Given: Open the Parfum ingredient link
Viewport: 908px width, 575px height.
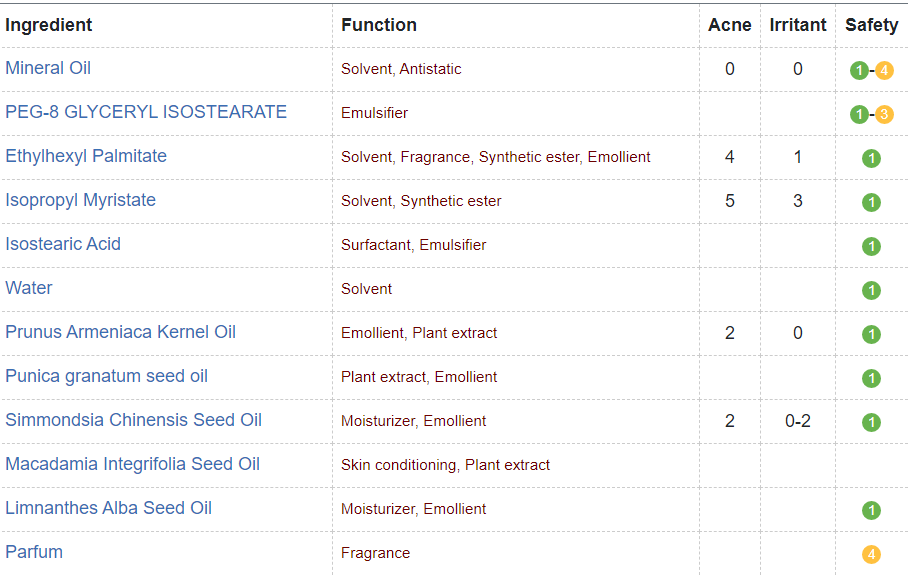Looking at the screenshot, I should point(34,552).
